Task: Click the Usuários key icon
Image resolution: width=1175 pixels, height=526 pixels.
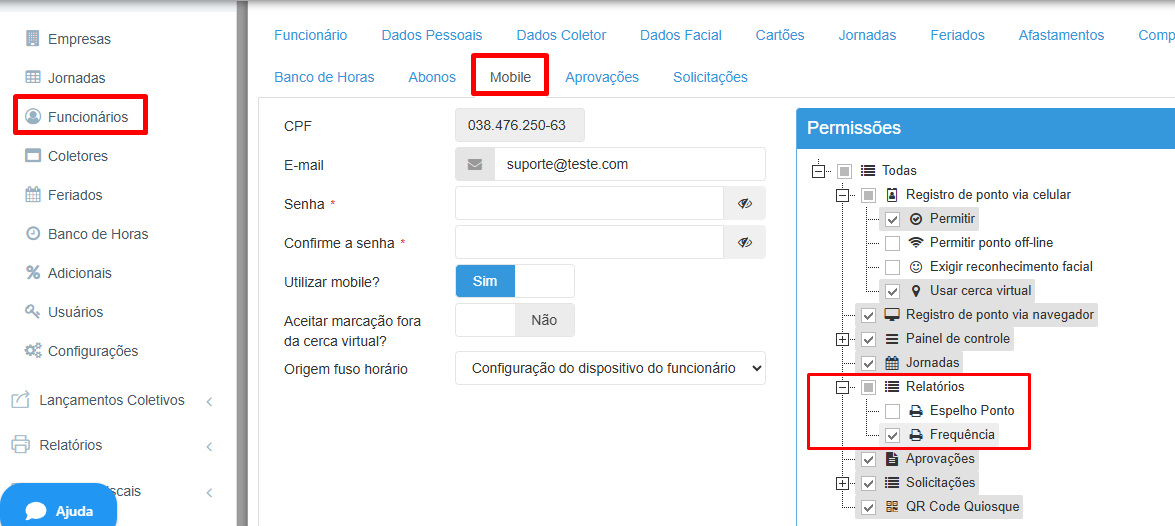Action: pos(33,312)
